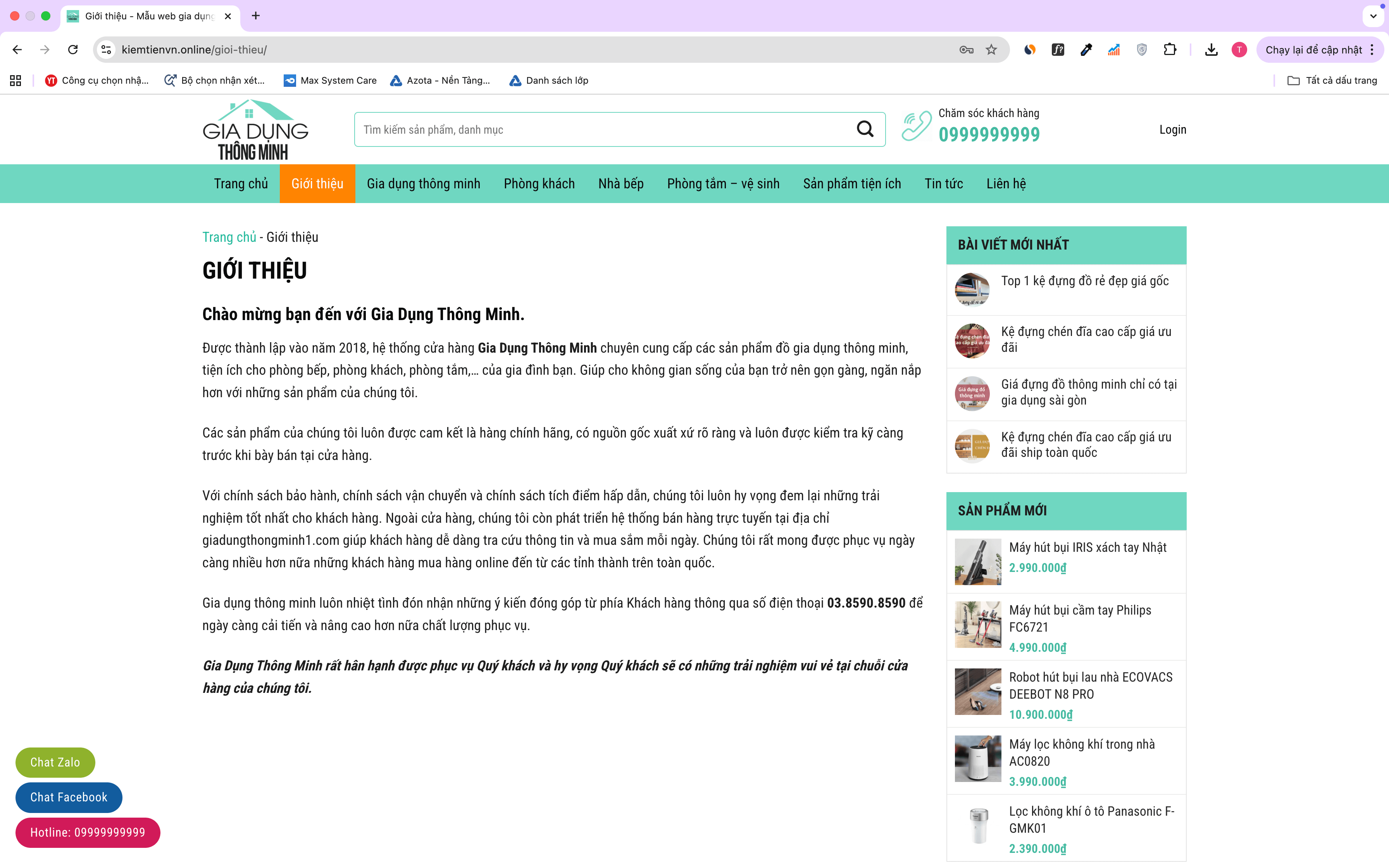The width and height of the screenshot is (1389, 868).
Task: Click the eyedropper extension icon
Action: click(x=1086, y=50)
